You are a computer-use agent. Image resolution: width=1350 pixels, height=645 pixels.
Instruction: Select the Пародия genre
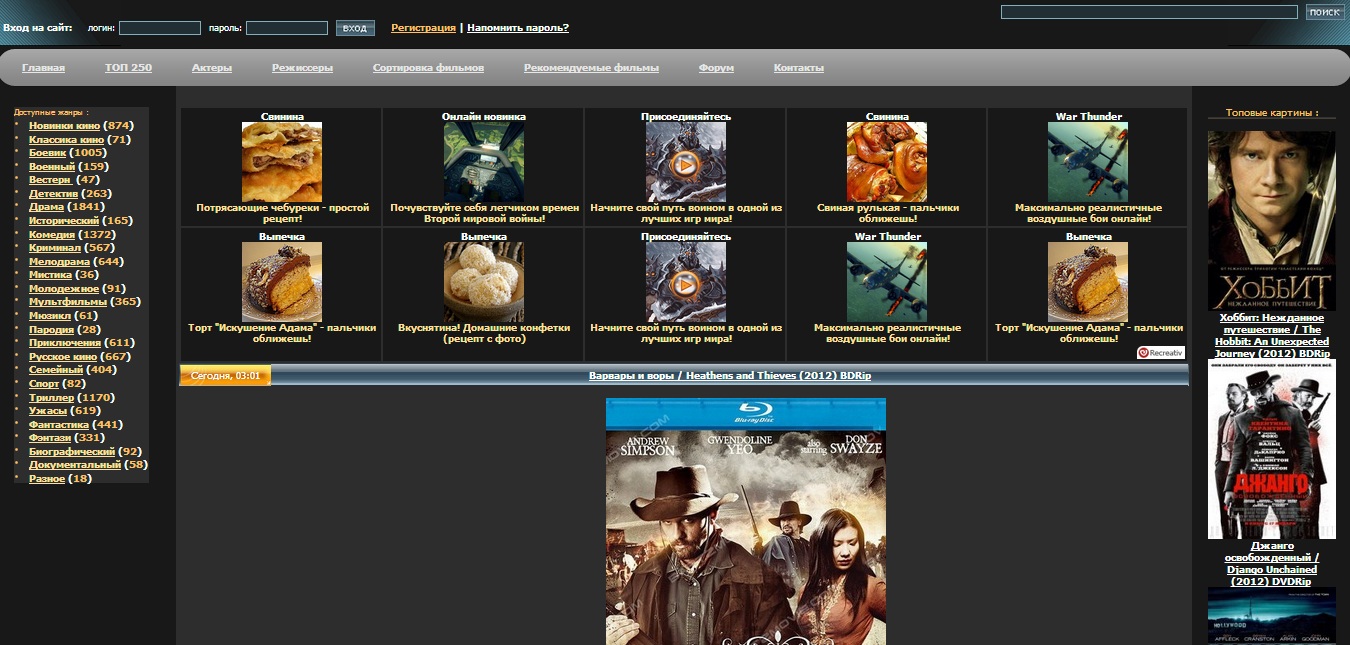(x=50, y=329)
